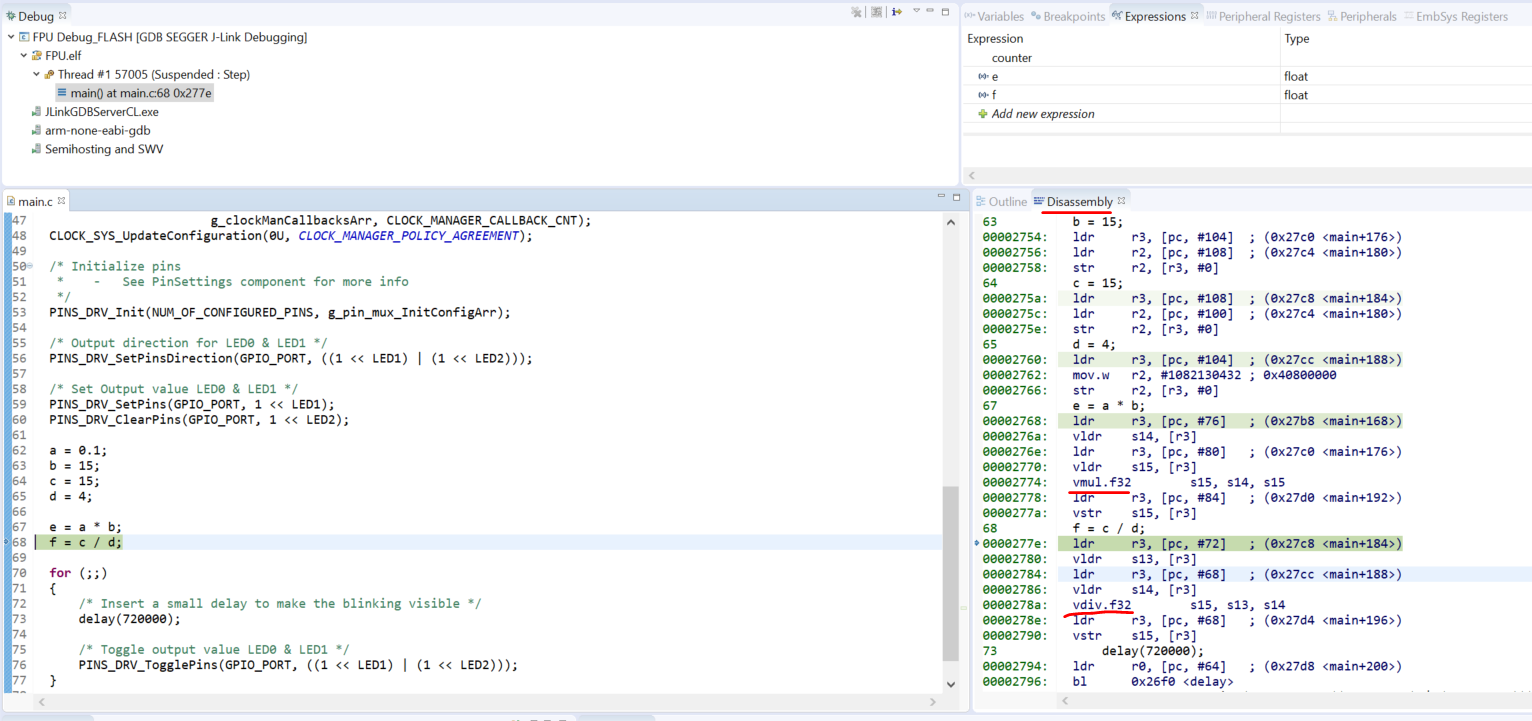The image size is (1532, 721).
Task: Click the Remove All Terminated Launches icon
Action: click(856, 11)
